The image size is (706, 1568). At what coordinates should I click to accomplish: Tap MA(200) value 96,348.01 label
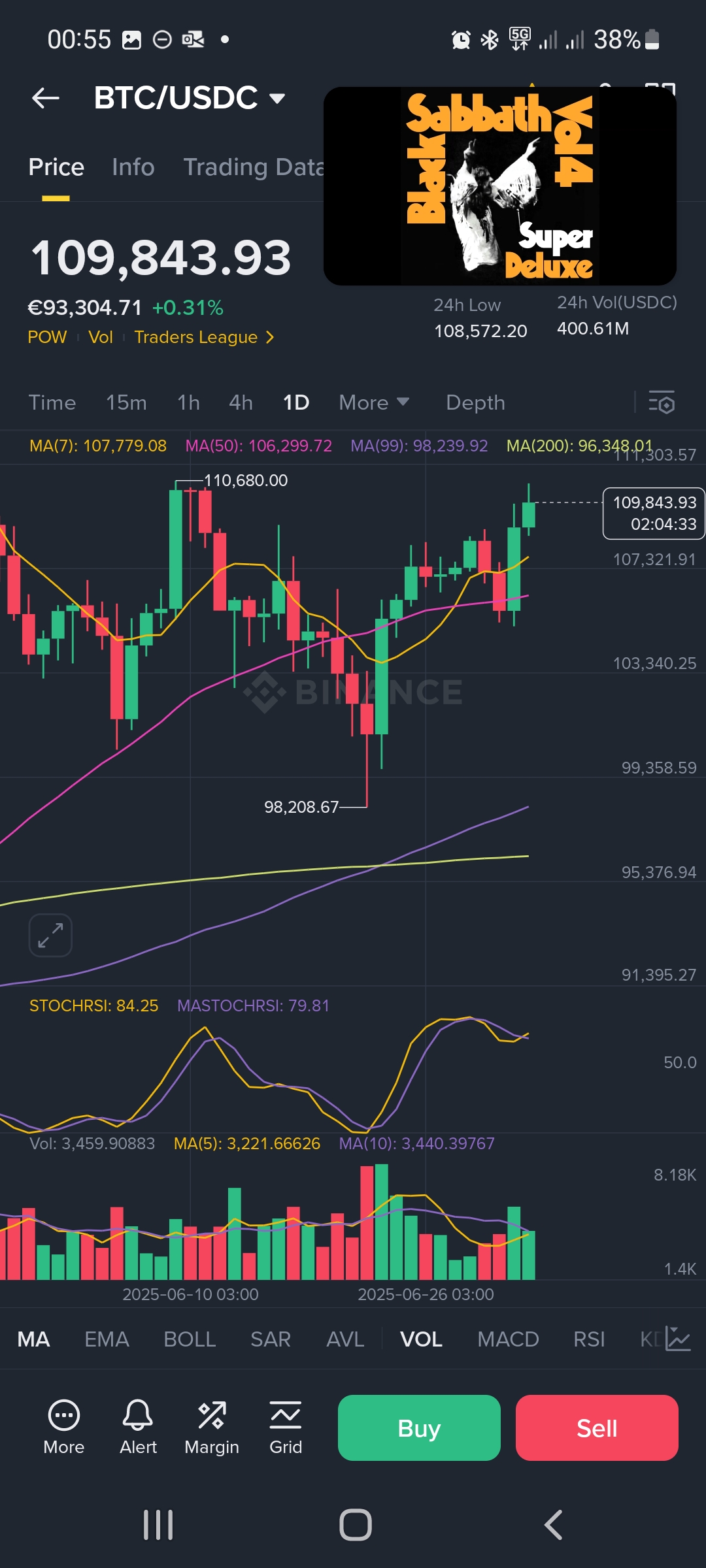579,446
